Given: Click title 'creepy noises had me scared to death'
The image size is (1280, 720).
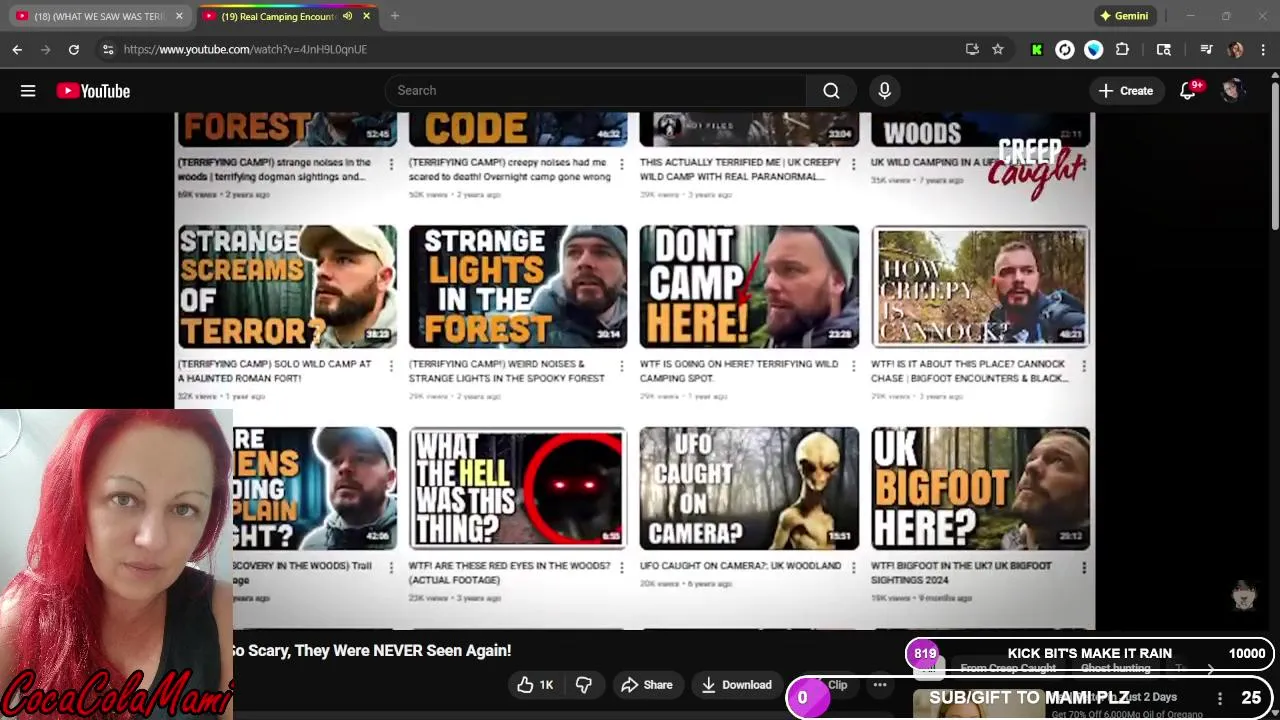Looking at the screenshot, I should coord(510,169).
